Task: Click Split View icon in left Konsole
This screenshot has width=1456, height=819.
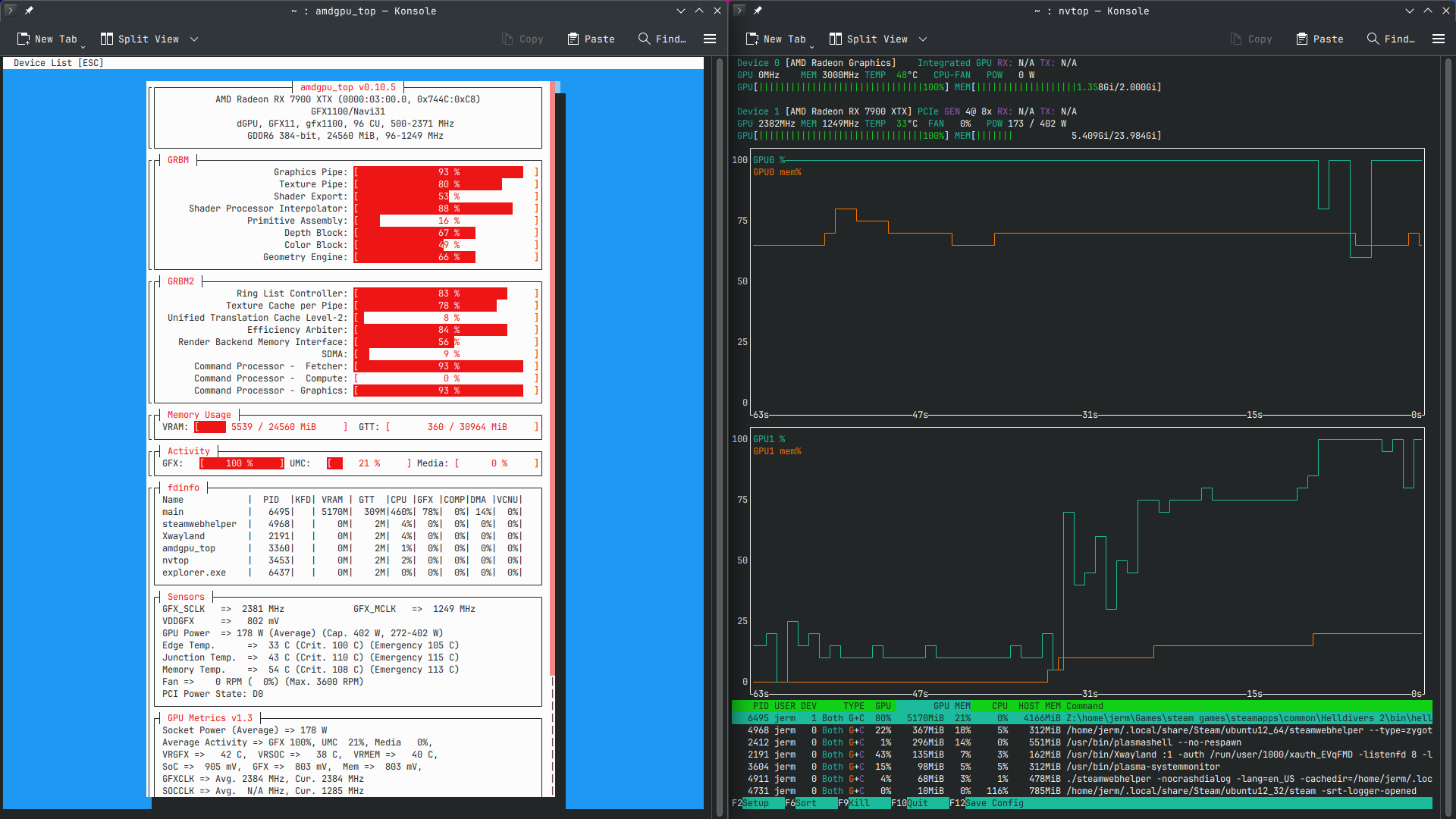Action: pyautogui.click(x=107, y=39)
